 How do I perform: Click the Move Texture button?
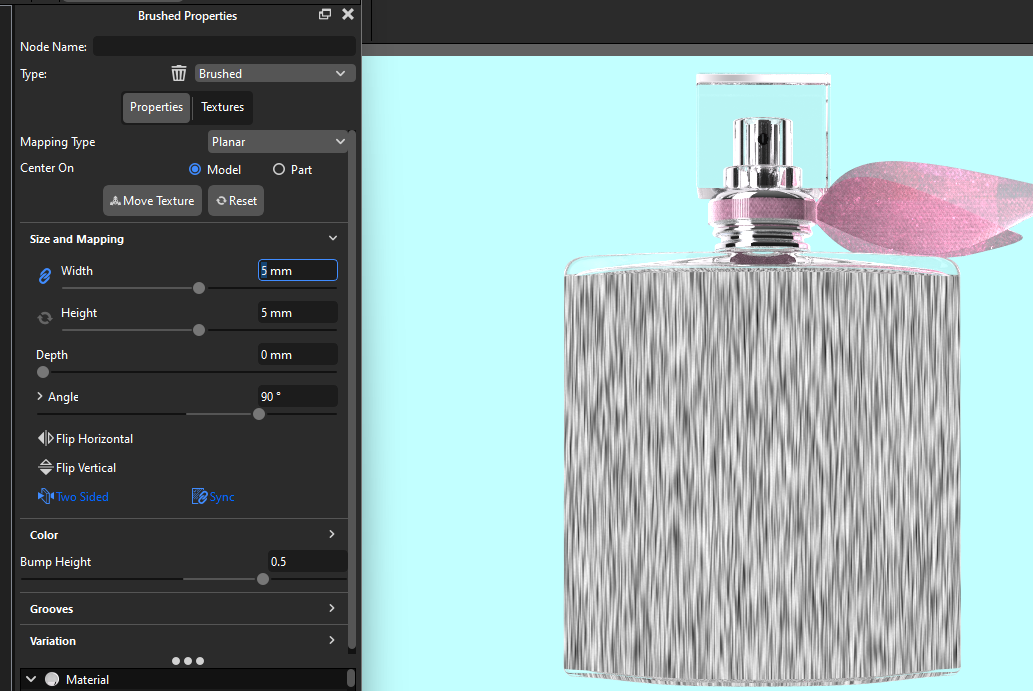pyautogui.click(x=151, y=200)
